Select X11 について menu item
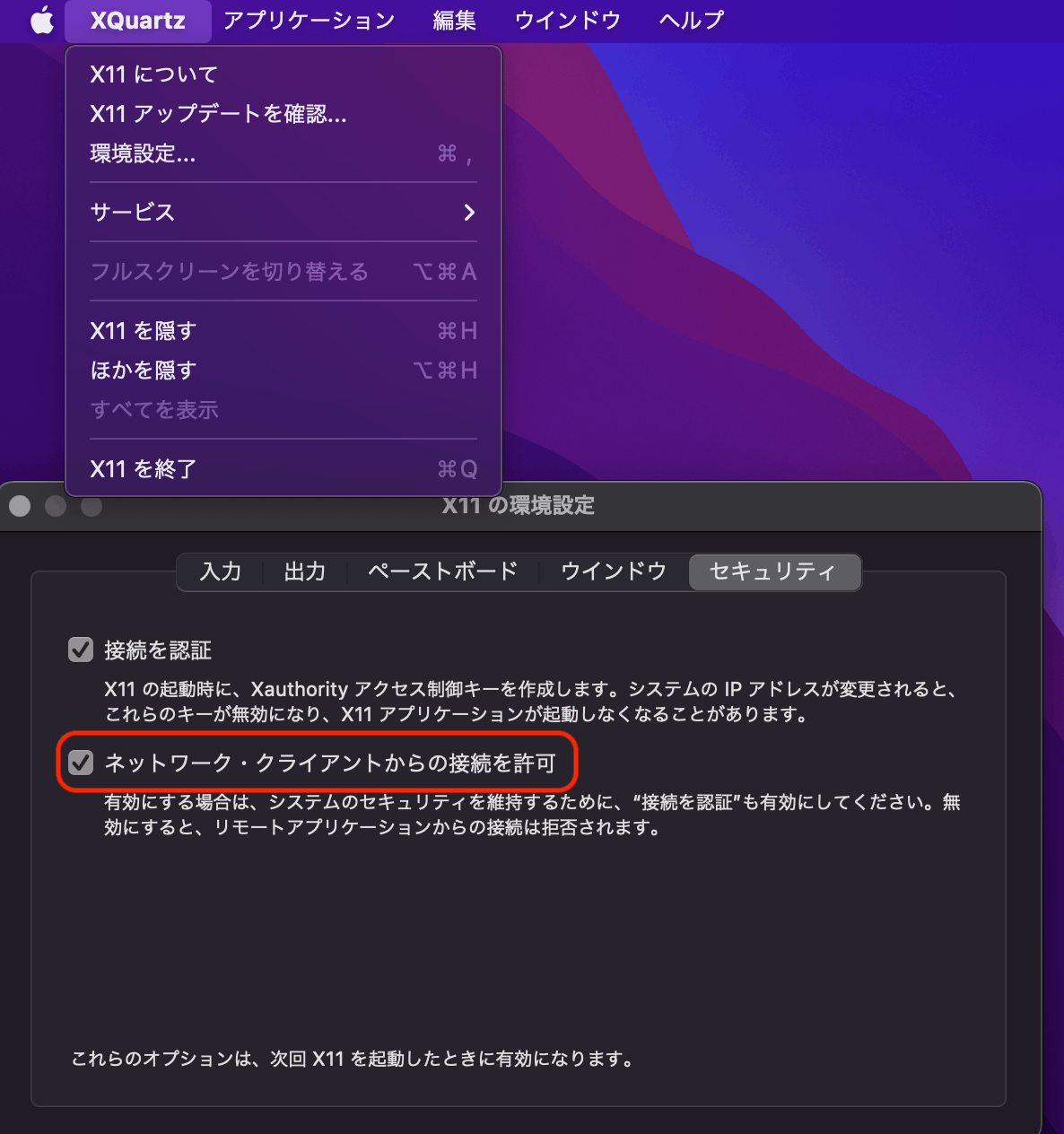 click(283, 74)
